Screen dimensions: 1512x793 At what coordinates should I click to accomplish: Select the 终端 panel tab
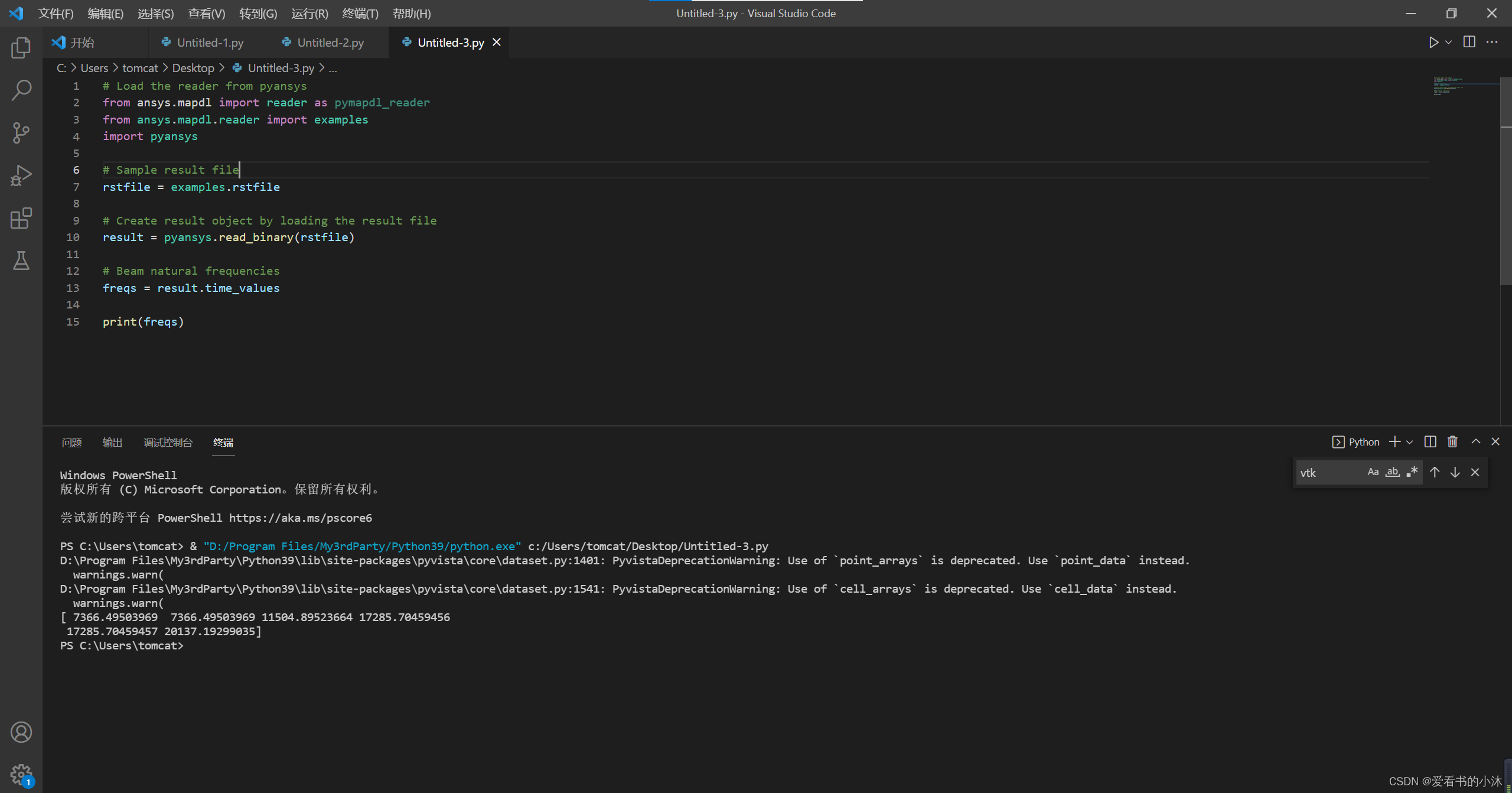pos(223,443)
